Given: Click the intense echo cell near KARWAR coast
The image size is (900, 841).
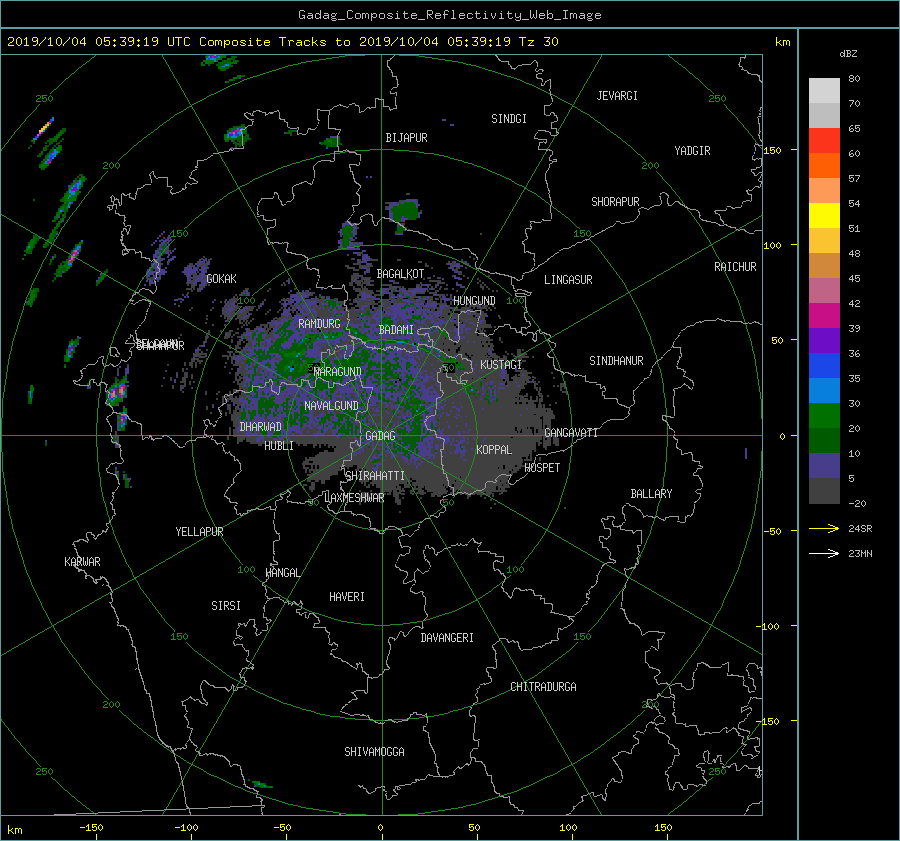Looking at the screenshot, I should 117,392.
